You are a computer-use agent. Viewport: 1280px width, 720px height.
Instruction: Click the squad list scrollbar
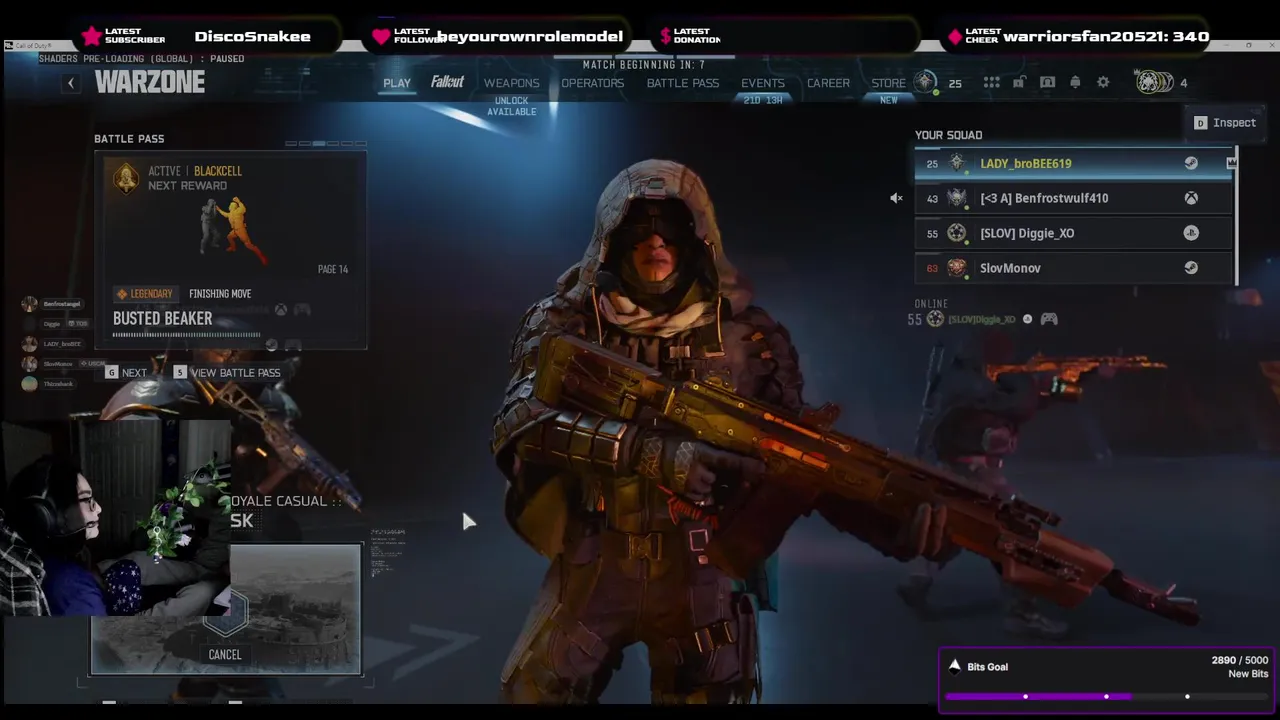point(1237,216)
